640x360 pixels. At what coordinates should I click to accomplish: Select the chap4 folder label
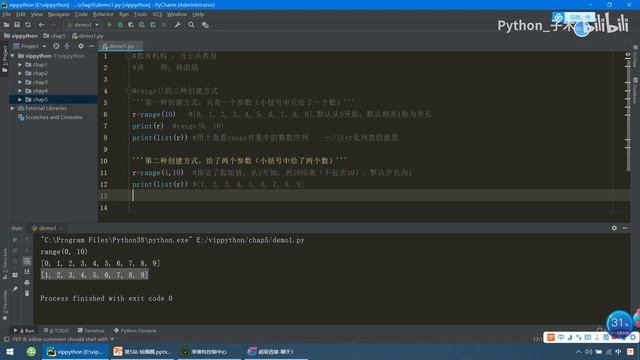coord(40,91)
